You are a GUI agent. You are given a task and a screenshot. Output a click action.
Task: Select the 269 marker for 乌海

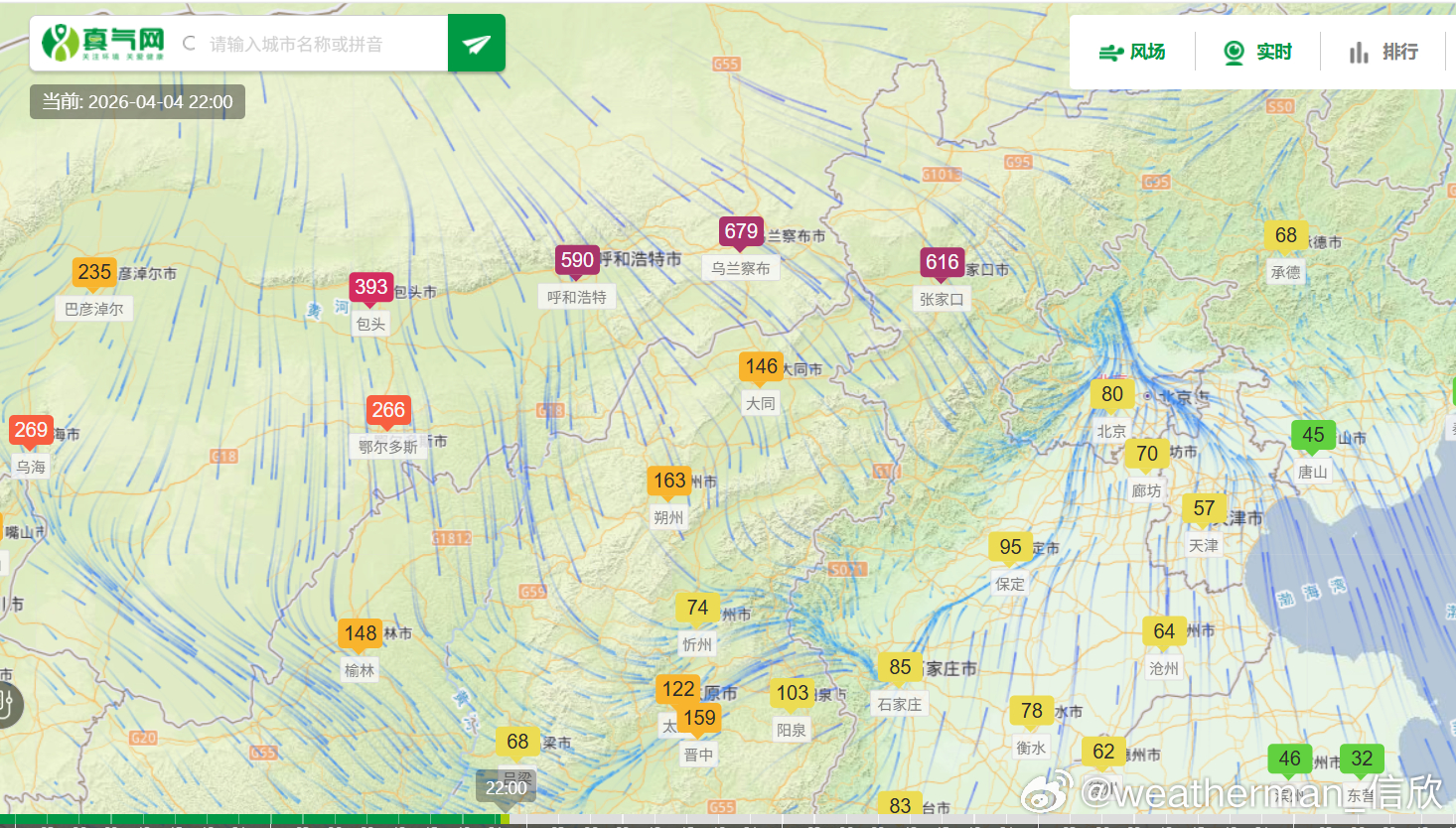coord(31,430)
